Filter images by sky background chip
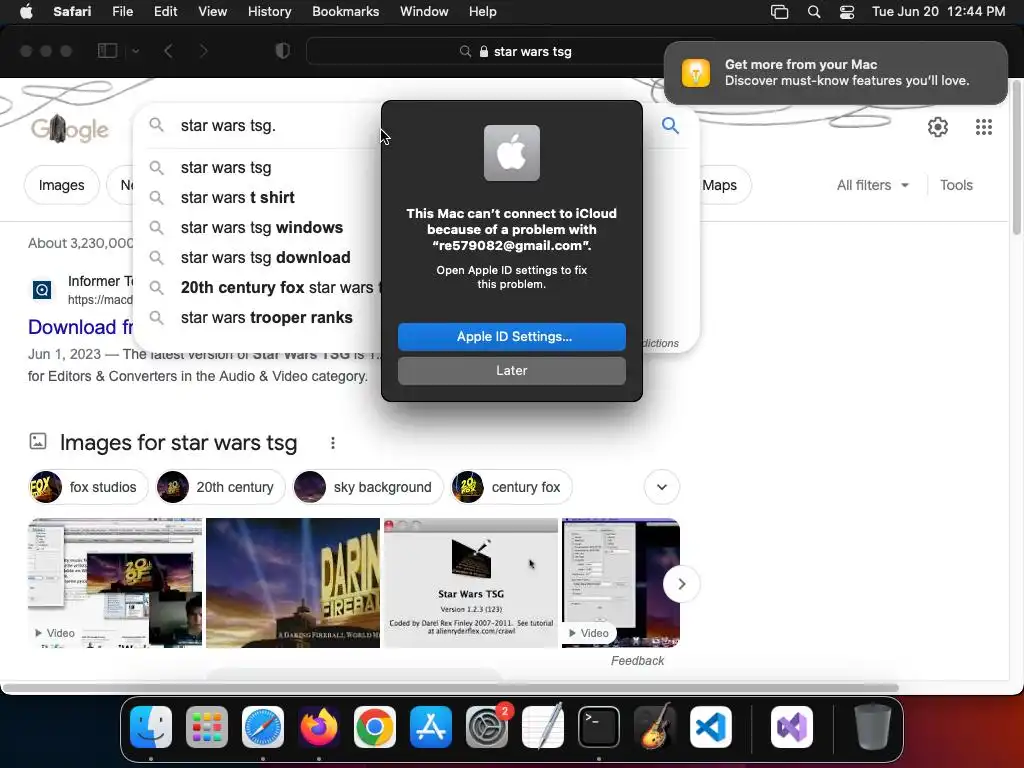Screen dimensions: 1024x768 (x=367, y=487)
